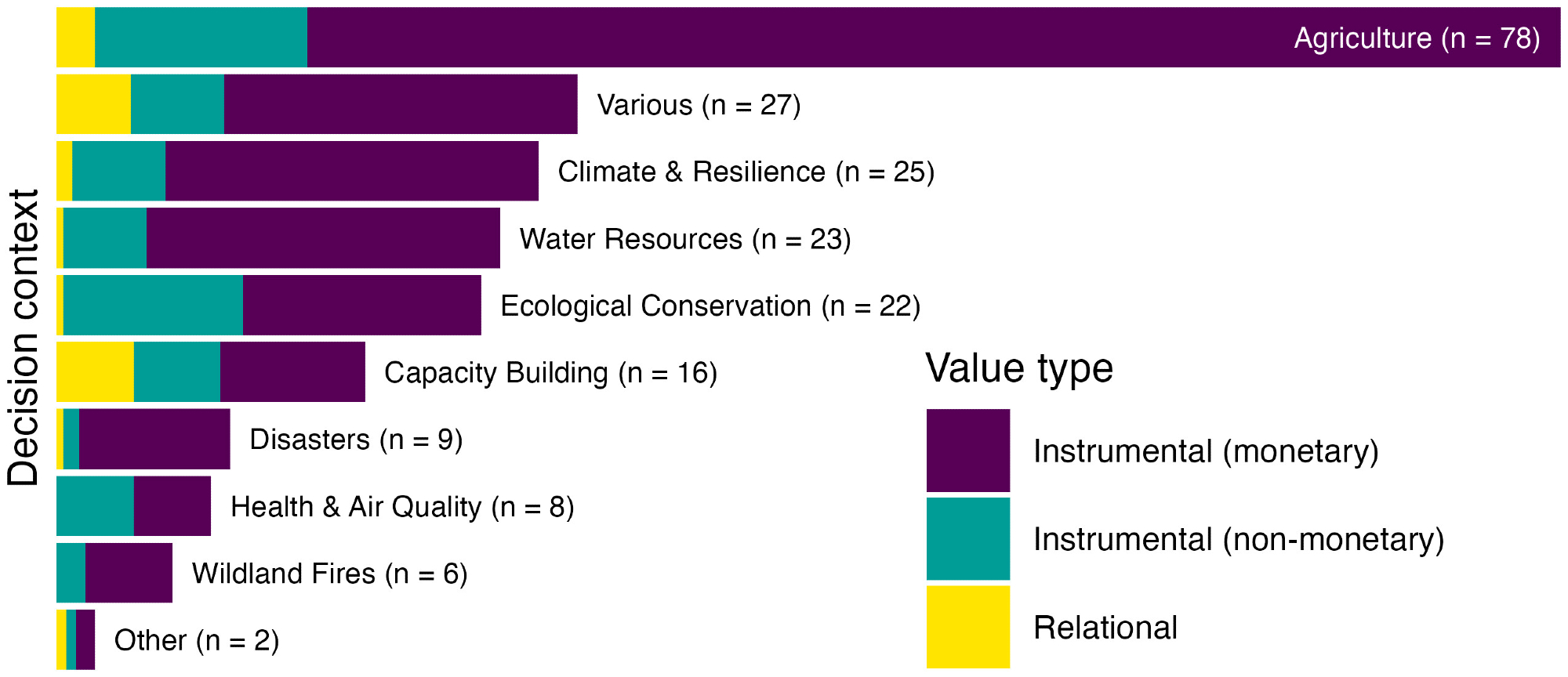Click the "Health & Air Quality (n = 8)" label
Screen dimensions: 1568x677
pyautogui.click(x=402, y=507)
